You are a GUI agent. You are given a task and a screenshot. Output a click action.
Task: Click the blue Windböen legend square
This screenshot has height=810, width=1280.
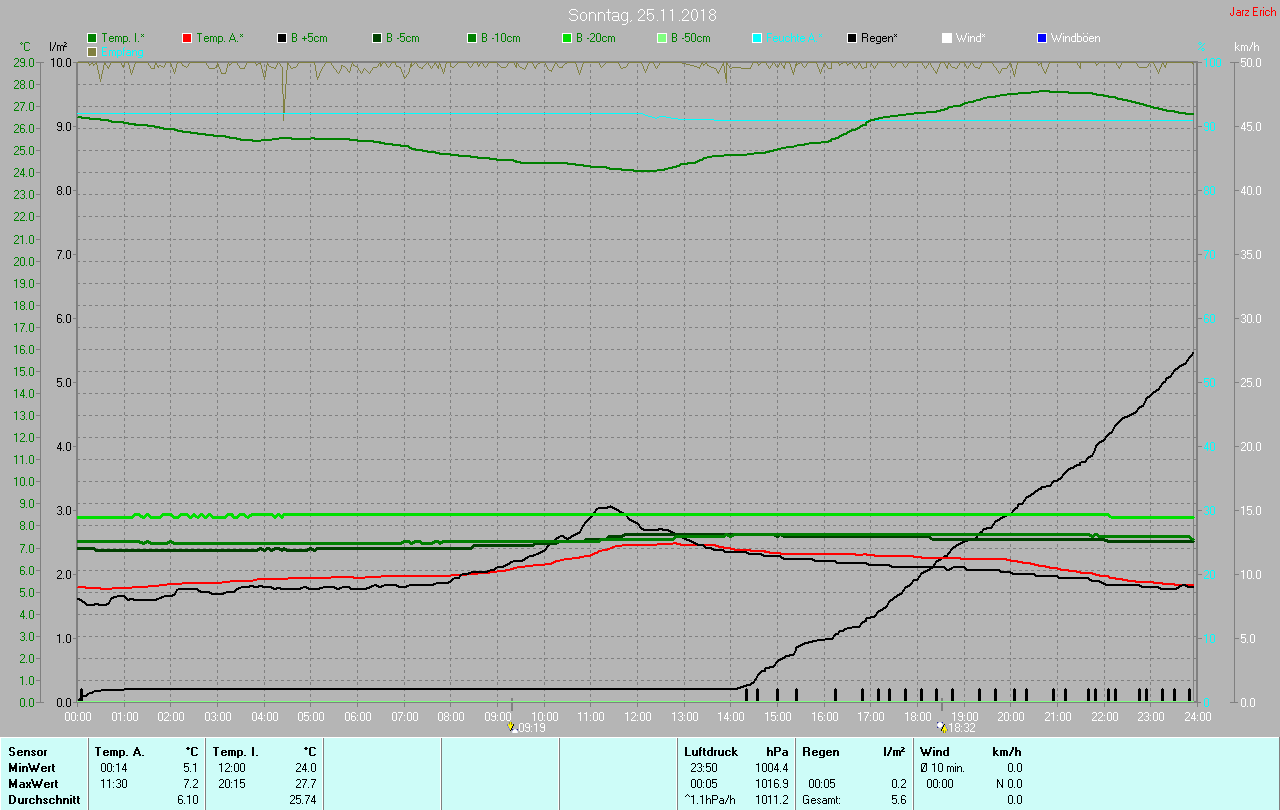[1042, 38]
